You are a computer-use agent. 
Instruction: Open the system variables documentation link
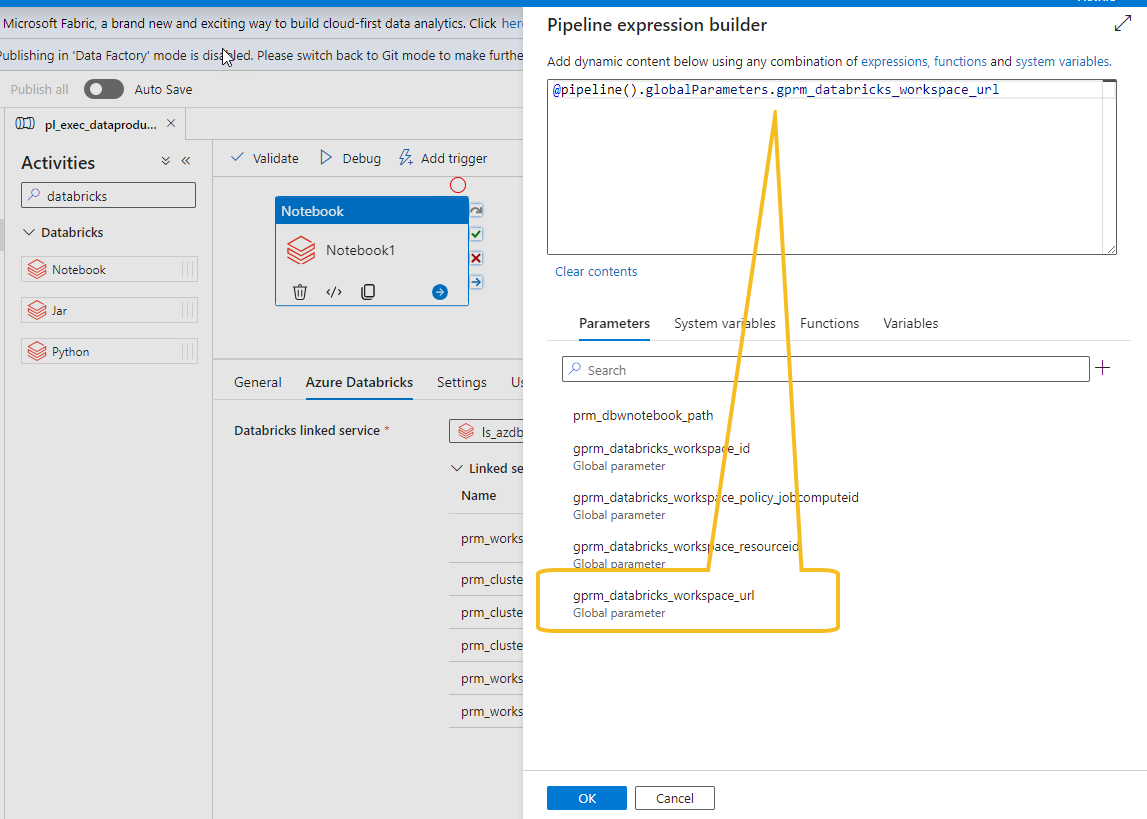1062,61
